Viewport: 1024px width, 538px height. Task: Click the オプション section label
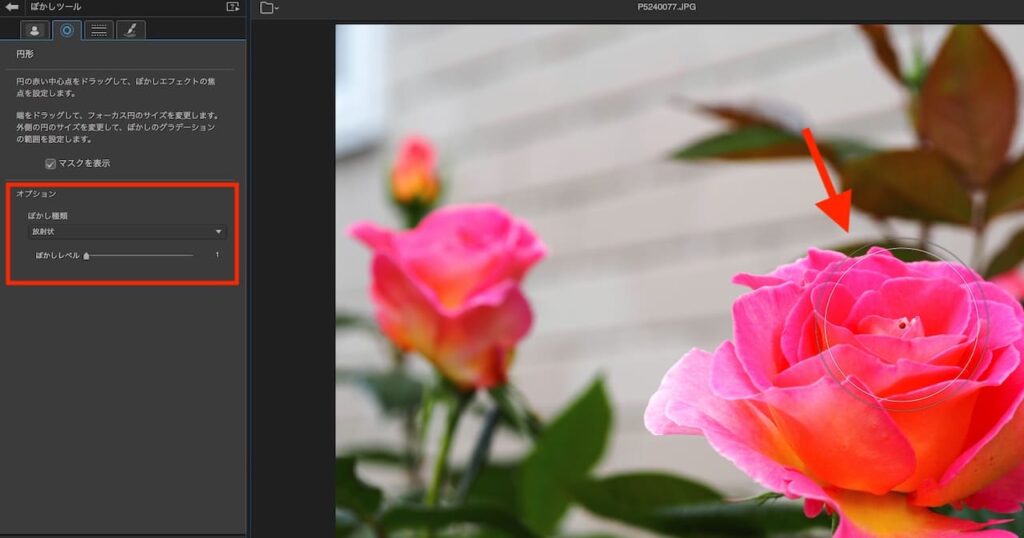click(x=36, y=194)
